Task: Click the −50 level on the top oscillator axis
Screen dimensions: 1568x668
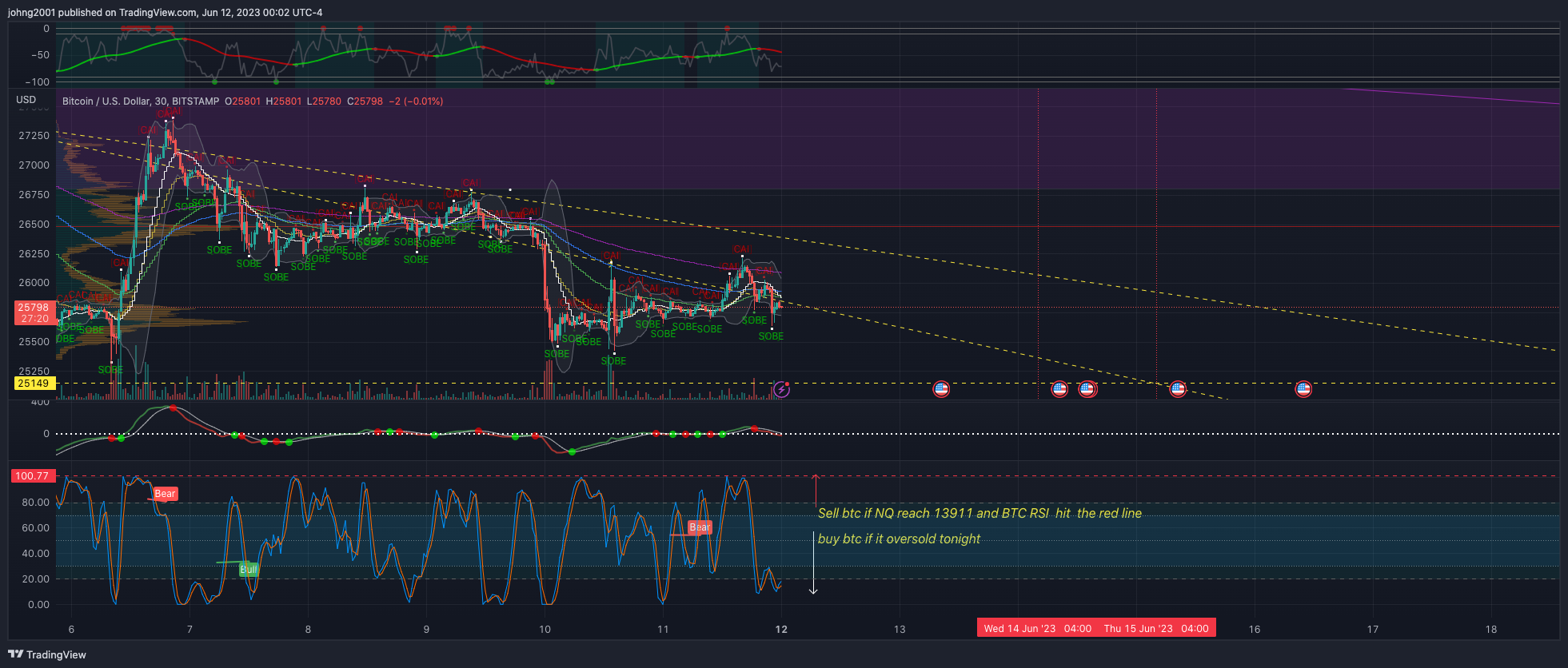Action: [x=40, y=55]
